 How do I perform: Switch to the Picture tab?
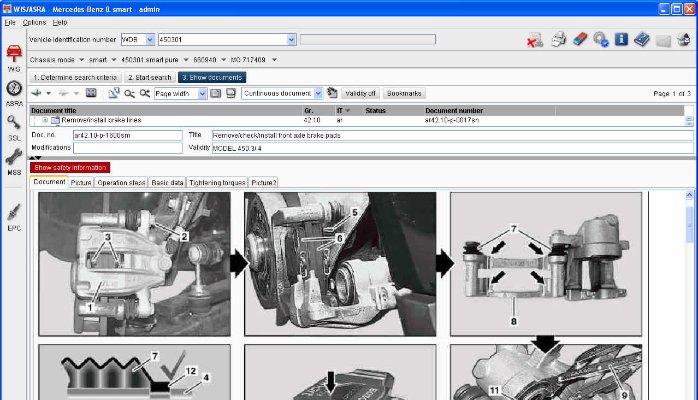click(81, 182)
